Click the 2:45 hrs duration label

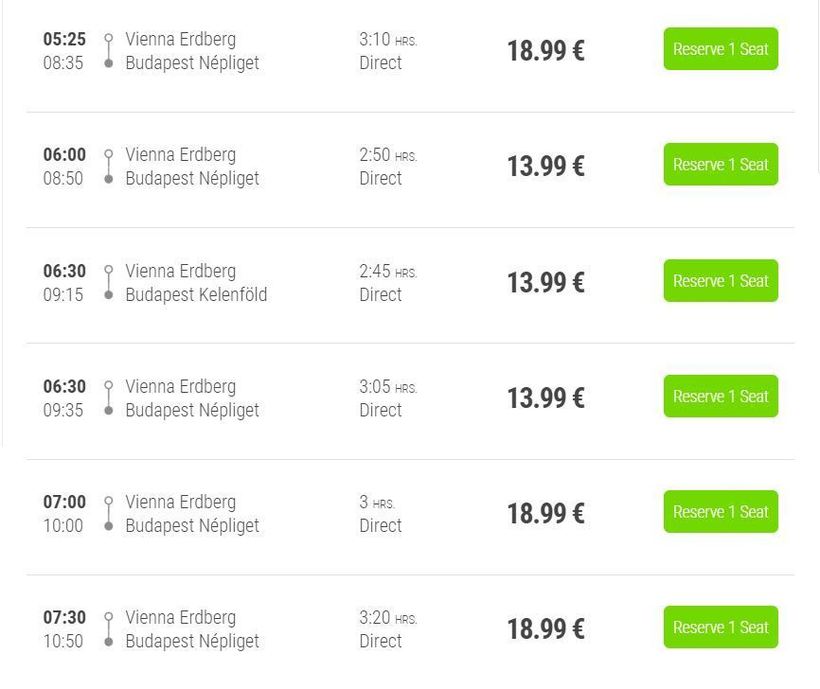[x=387, y=271]
